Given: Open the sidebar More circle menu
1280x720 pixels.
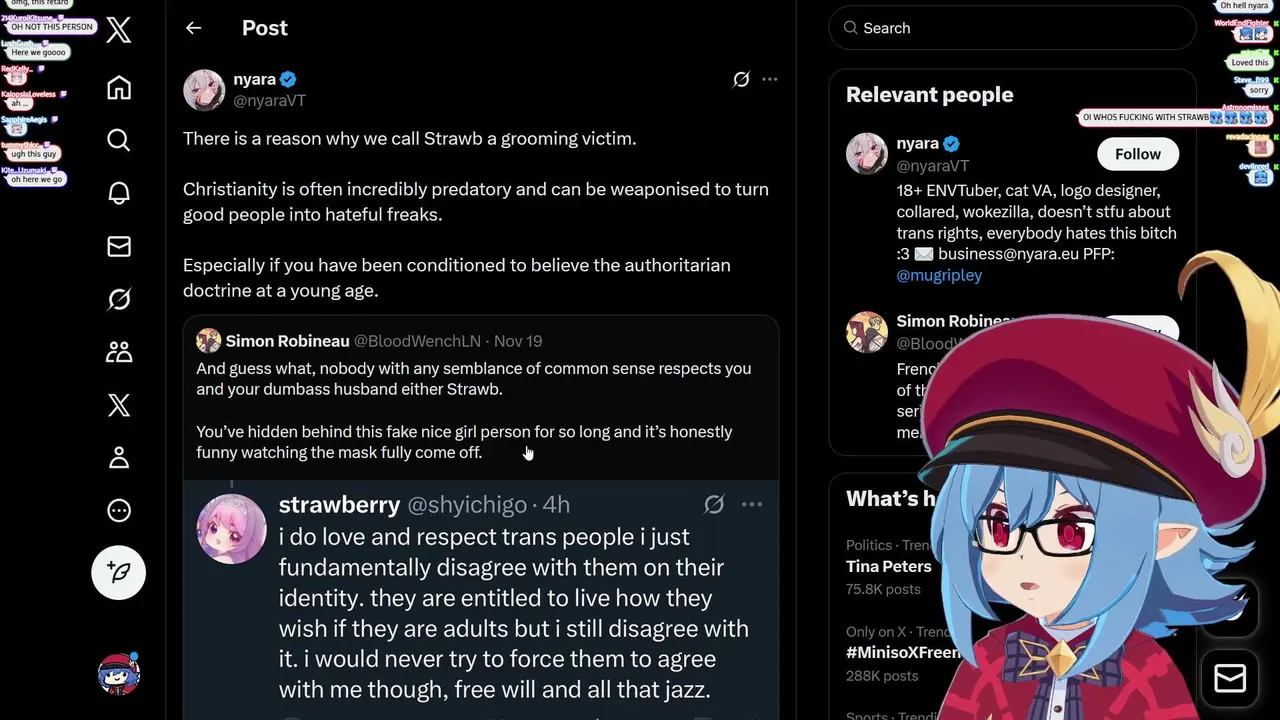Looking at the screenshot, I should coord(119,511).
